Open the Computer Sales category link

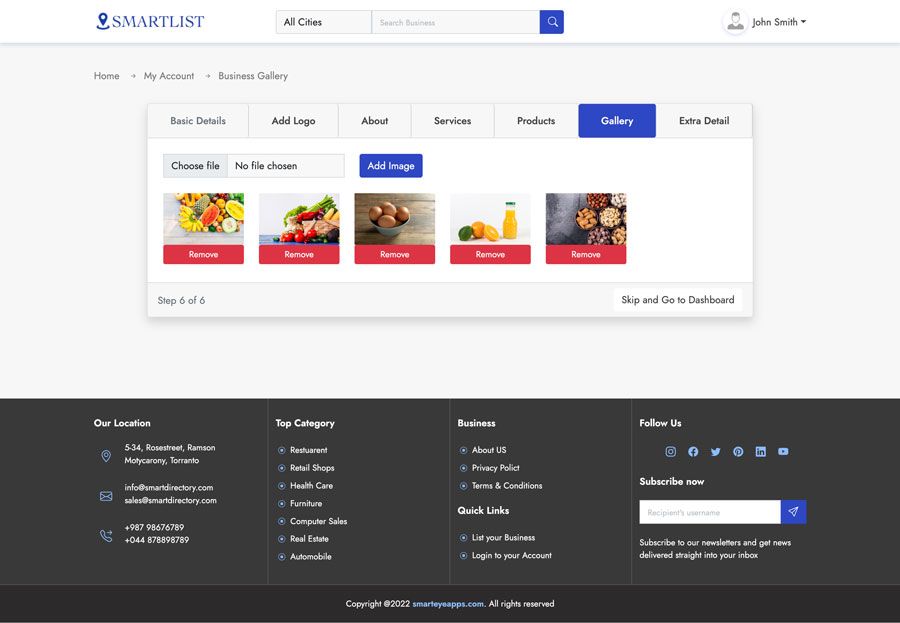pyautogui.click(x=319, y=521)
